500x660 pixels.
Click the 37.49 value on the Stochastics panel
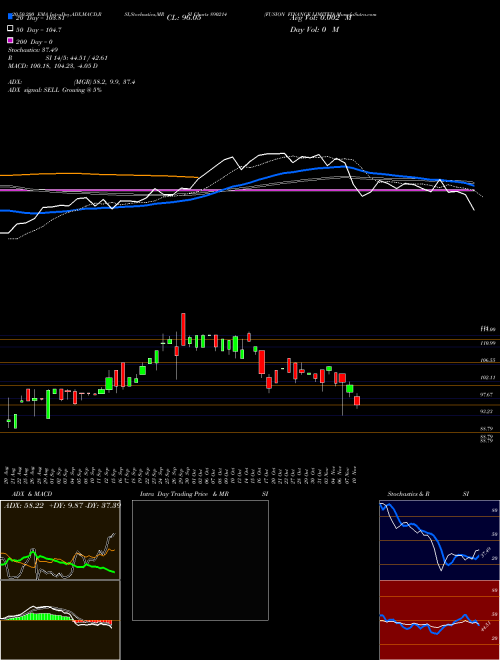[485, 552]
